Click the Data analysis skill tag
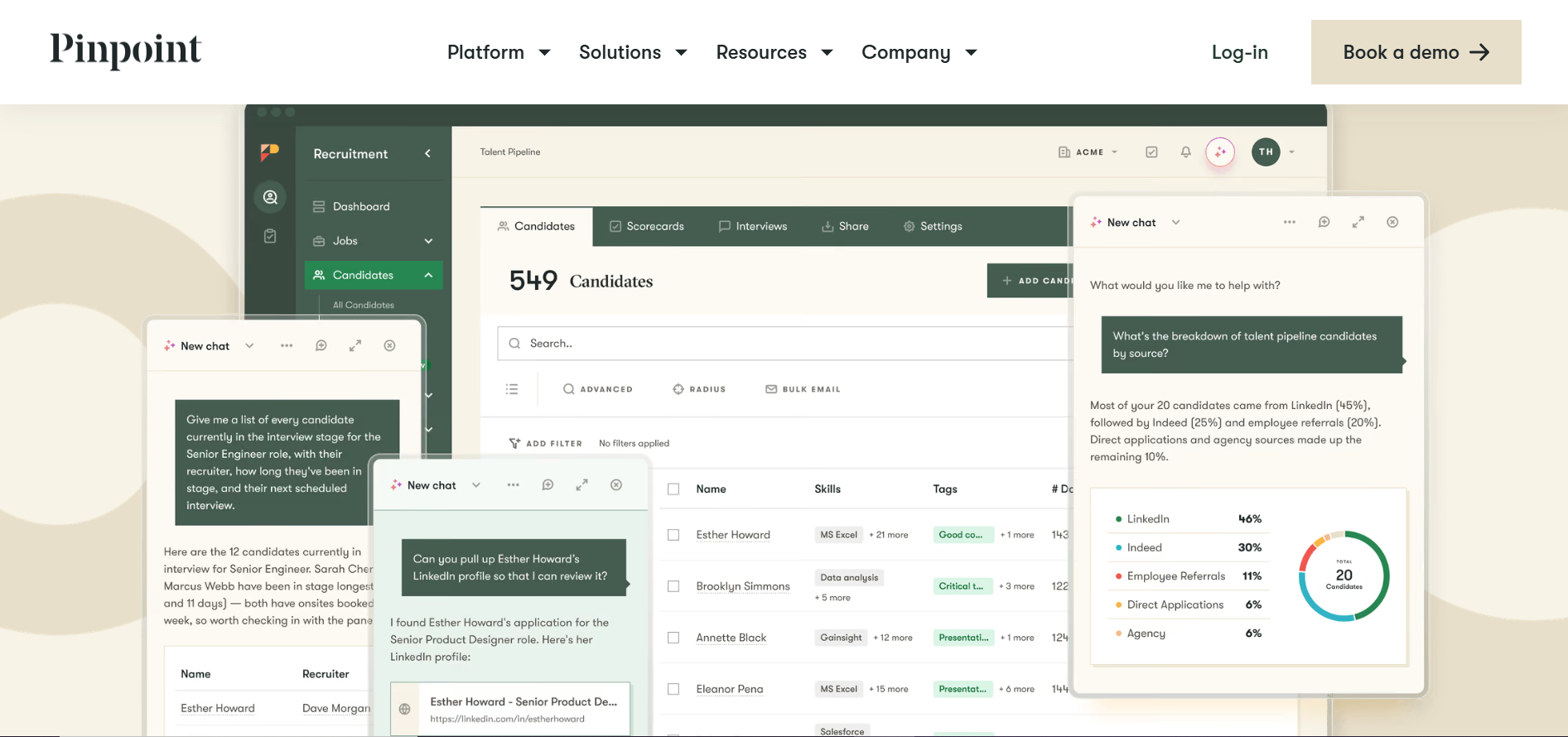 tap(849, 577)
